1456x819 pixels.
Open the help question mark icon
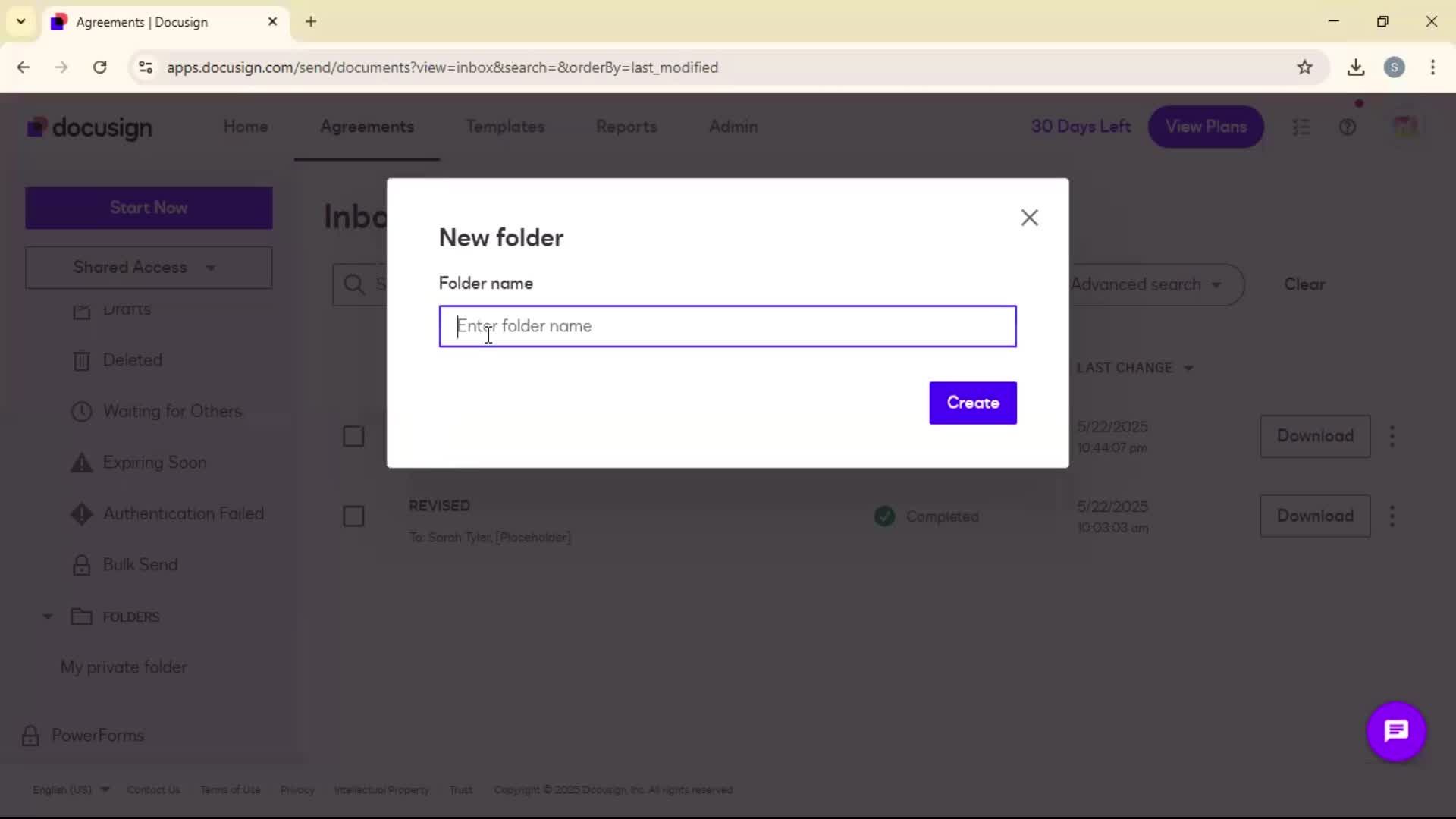[1348, 127]
